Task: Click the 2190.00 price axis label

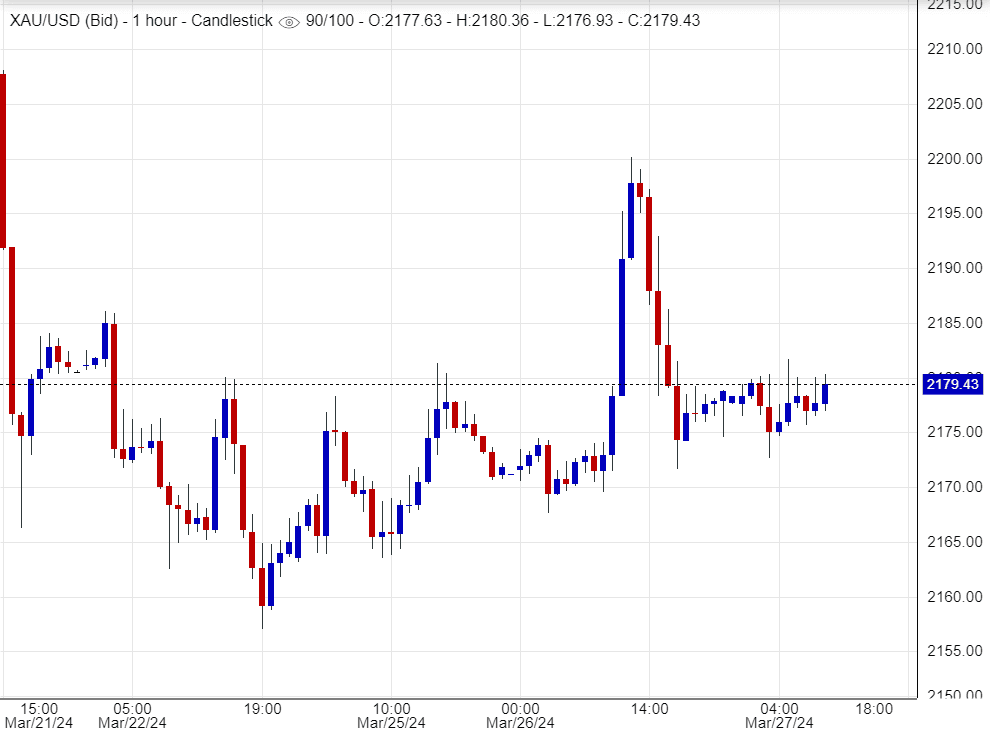Action: click(x=952, y=268)
